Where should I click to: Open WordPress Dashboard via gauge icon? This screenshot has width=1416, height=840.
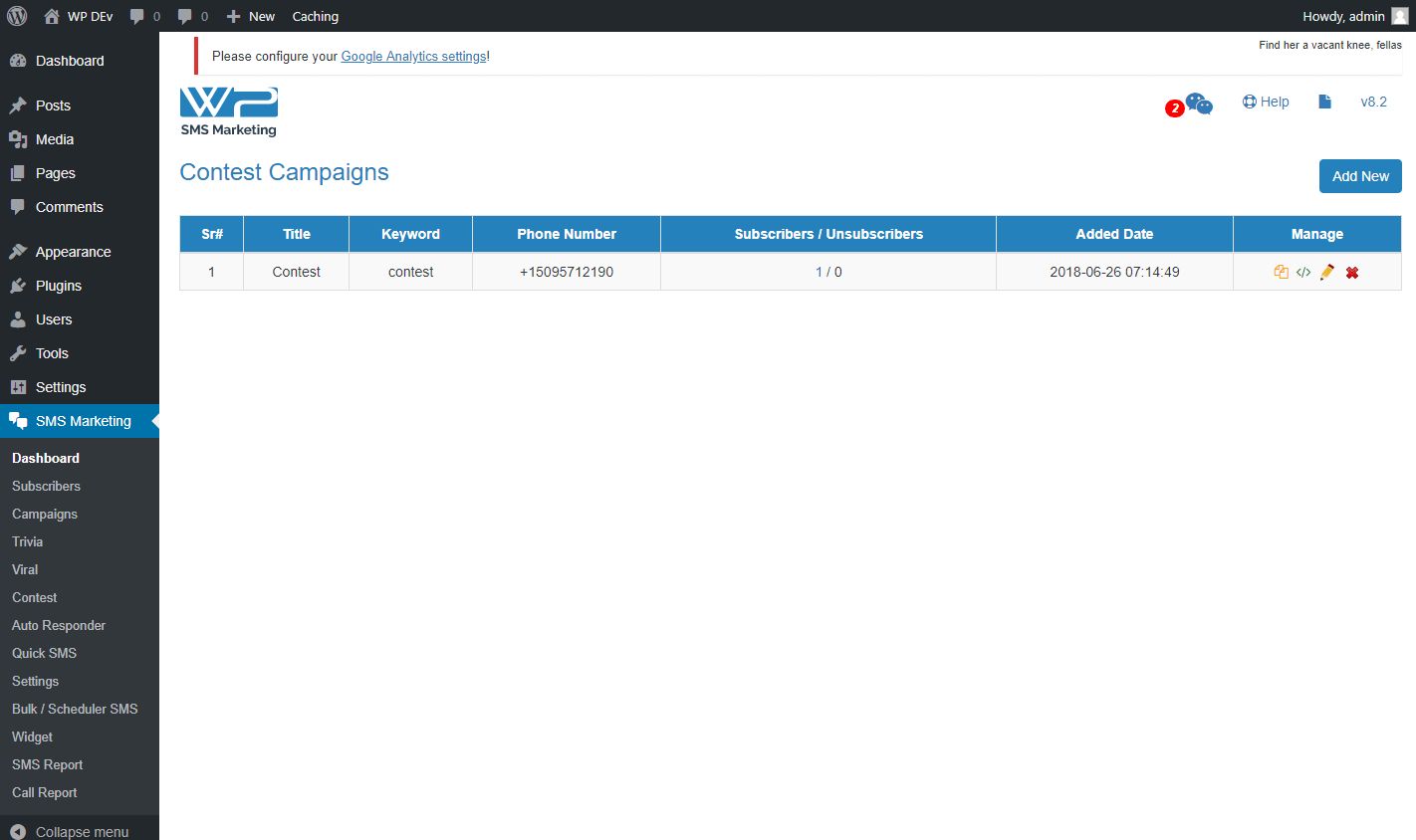coord(18,61)
